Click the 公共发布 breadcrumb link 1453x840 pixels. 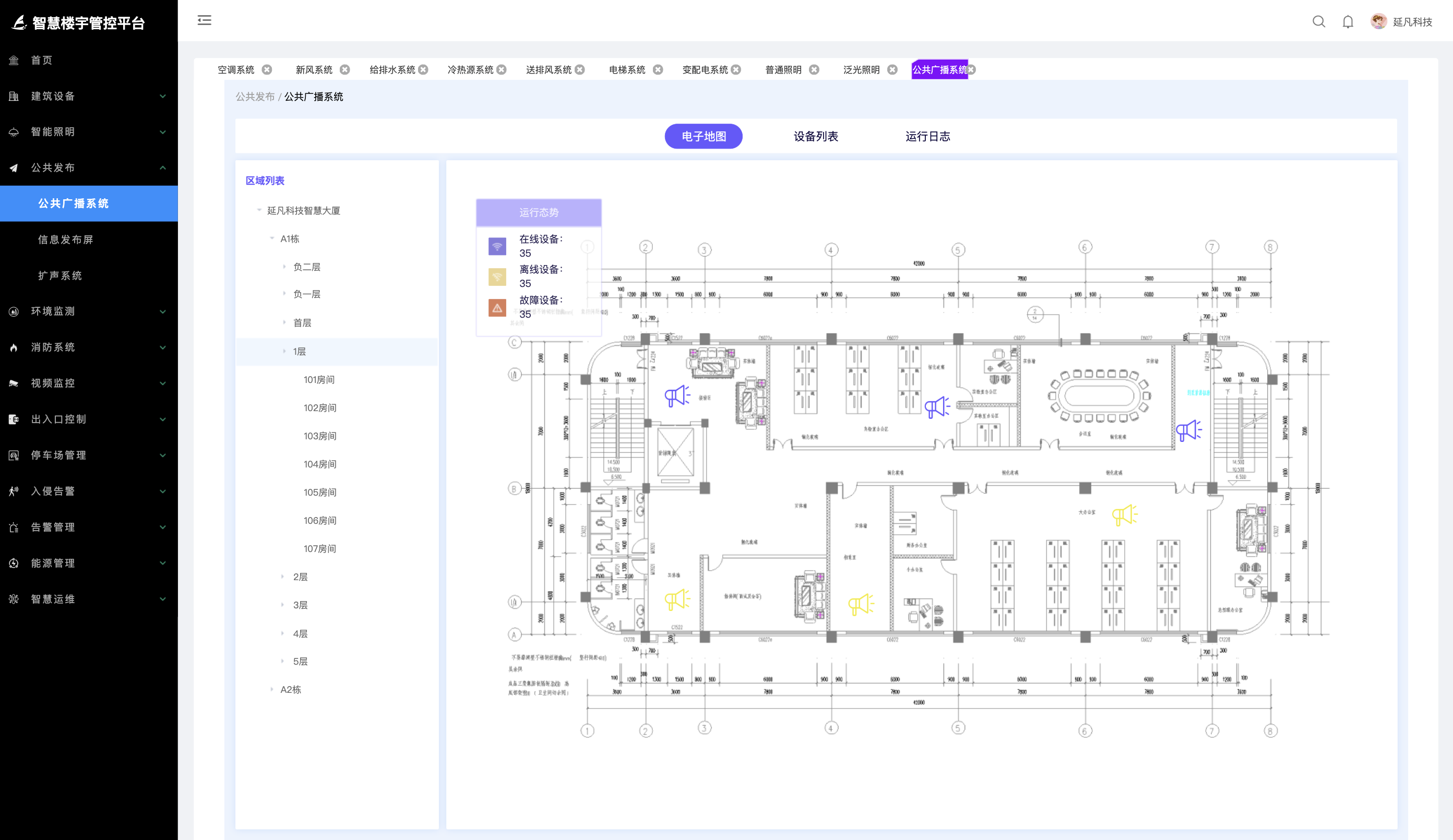(x=255, y=97)
